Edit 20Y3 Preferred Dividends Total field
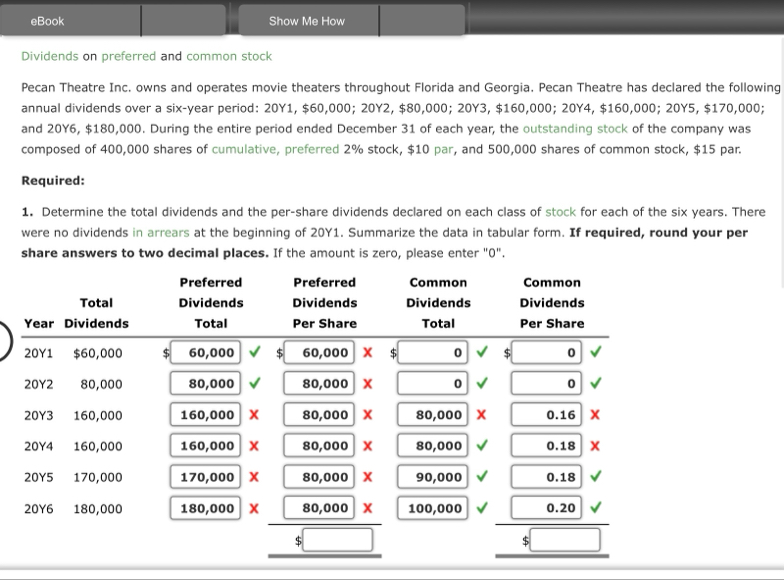The height and width of the screenshot is (580, 784). click(x=205, y=414)
